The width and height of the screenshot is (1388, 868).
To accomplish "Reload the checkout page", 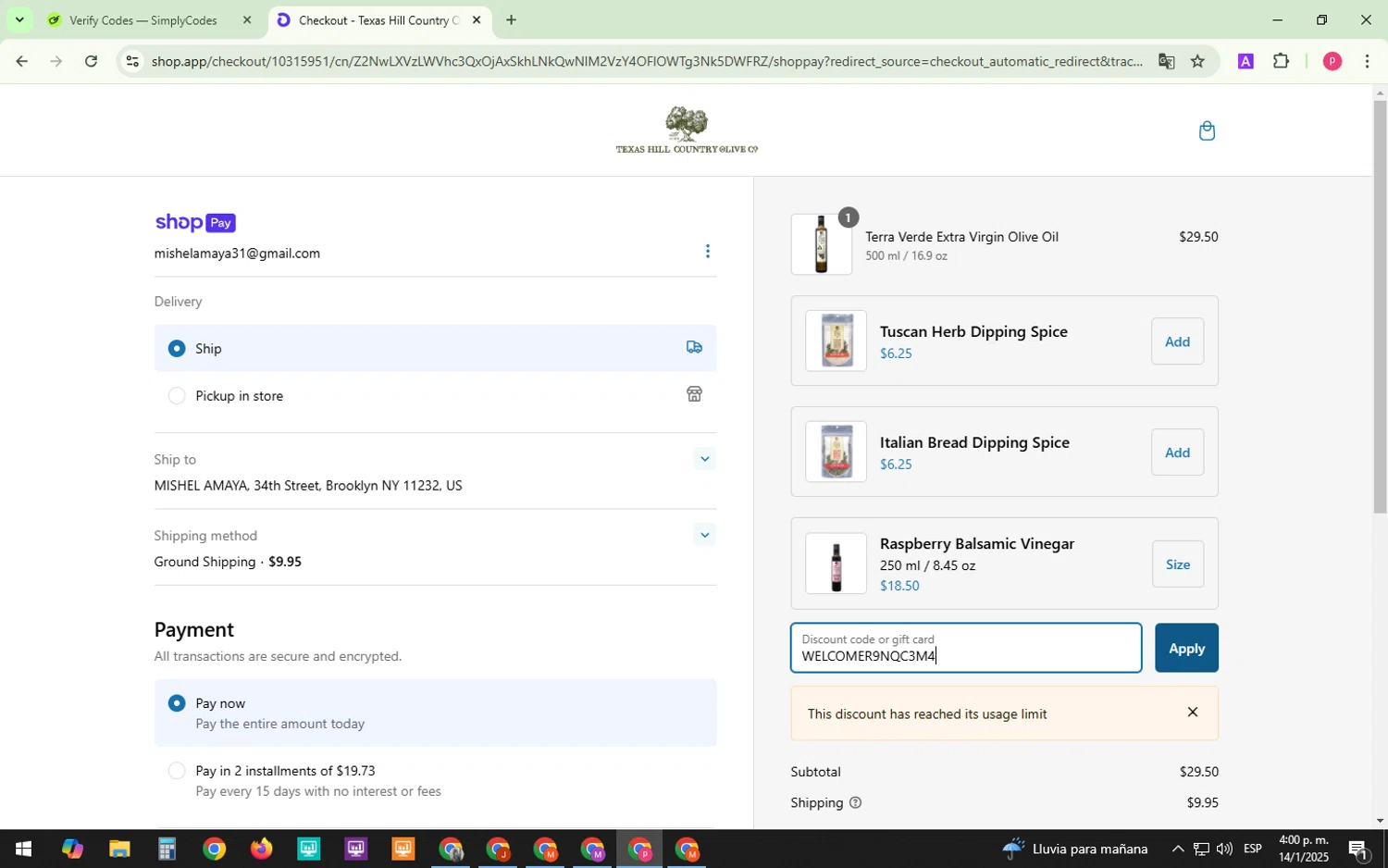I will coord(91,61).
